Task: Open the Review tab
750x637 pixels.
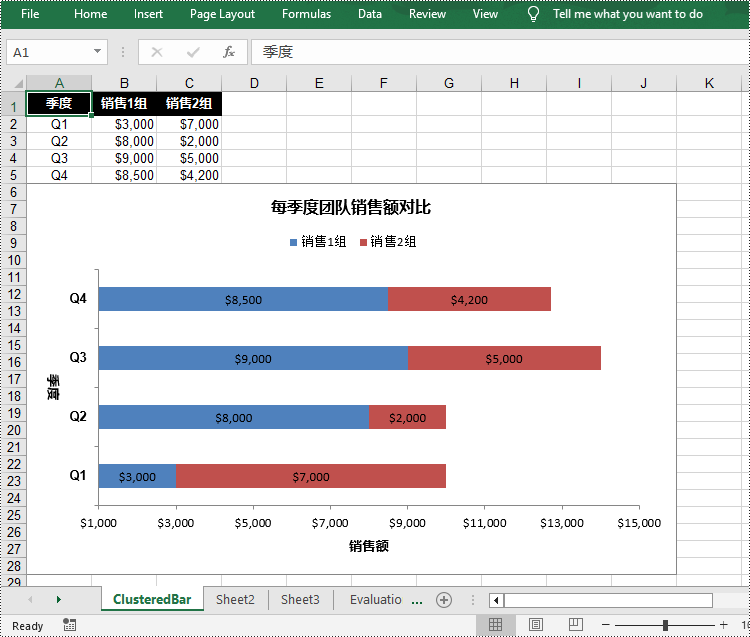Action: (427, 14)
